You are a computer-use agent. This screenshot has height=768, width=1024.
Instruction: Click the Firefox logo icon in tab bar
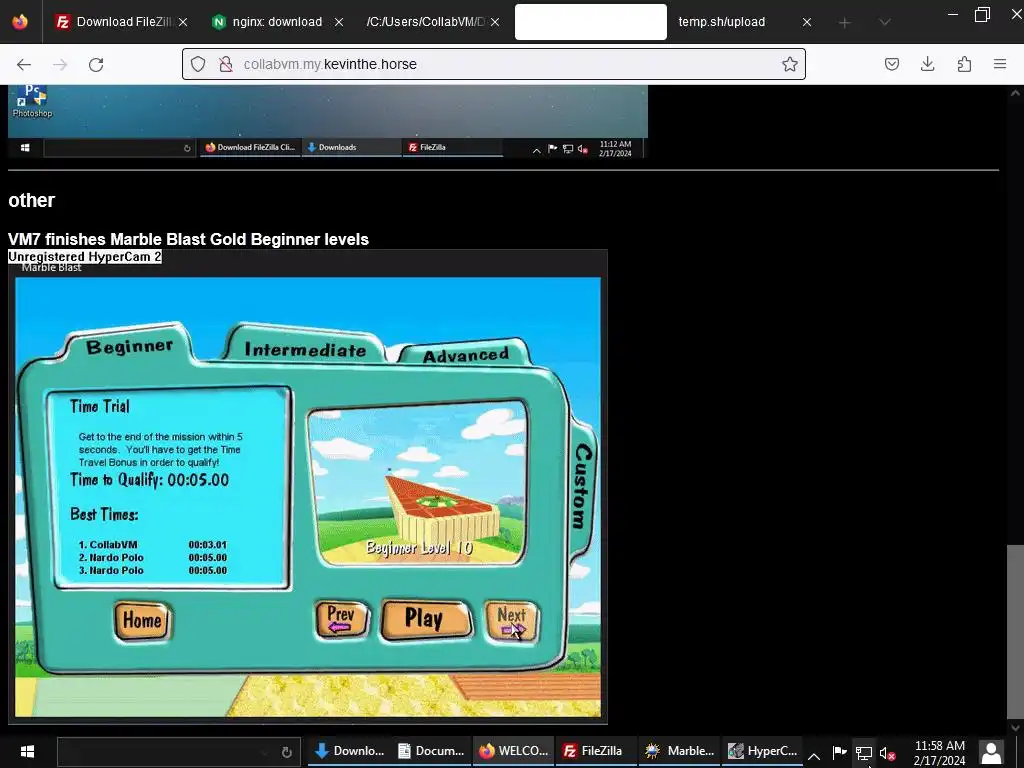[20, 22]
